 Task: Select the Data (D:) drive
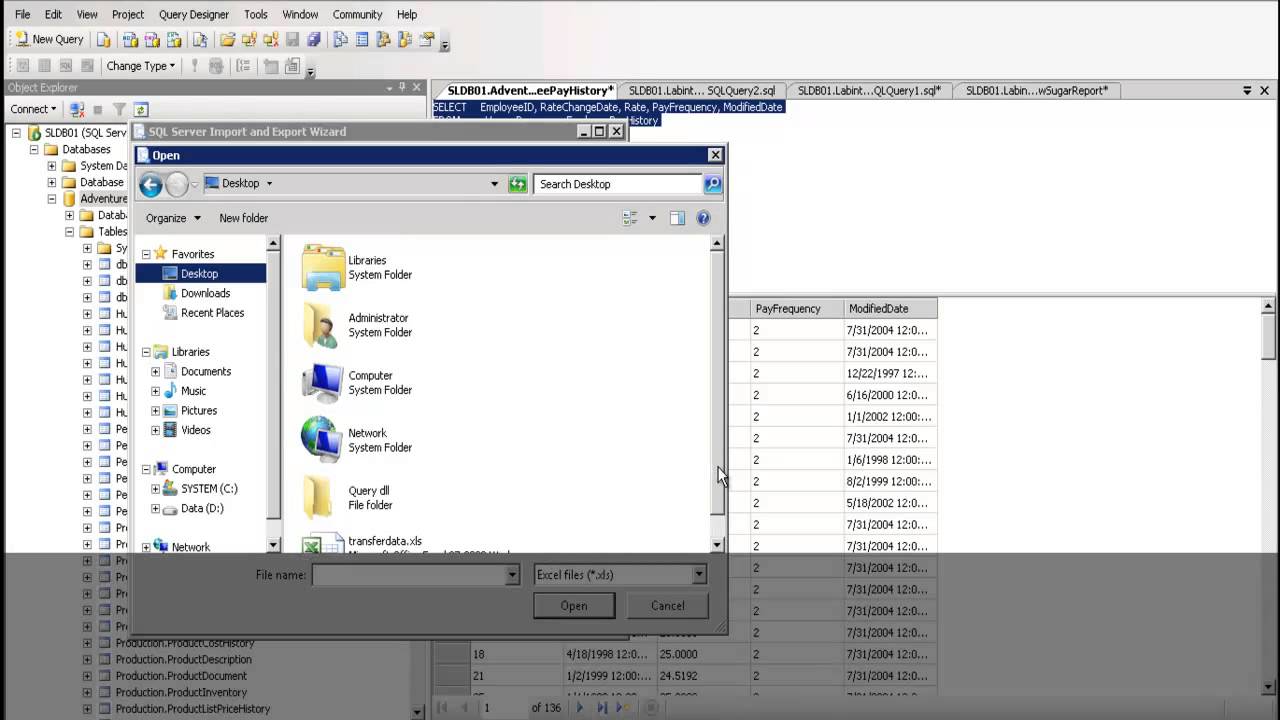click(201, 508)
